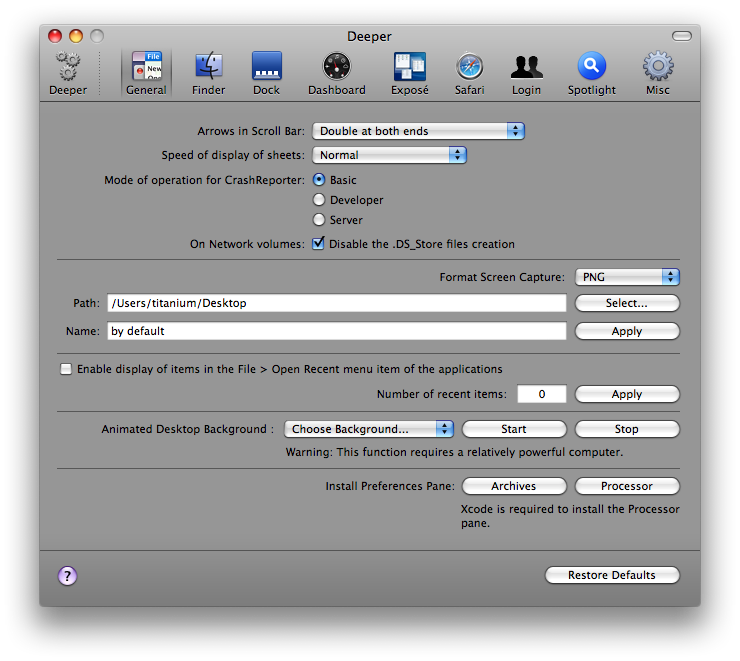Install the Processor preferences pane

pyautogui.click(x=627, y=486)
